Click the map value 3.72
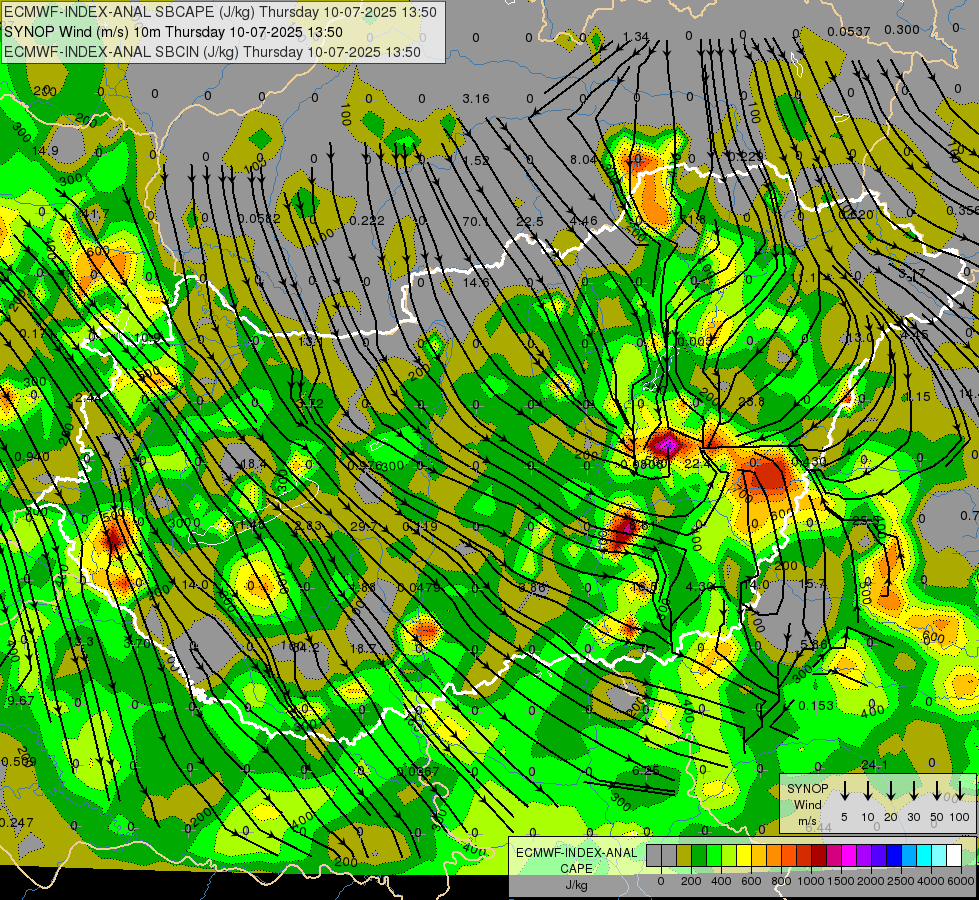This screenshot has width=979, height=900. coord(310,403)
